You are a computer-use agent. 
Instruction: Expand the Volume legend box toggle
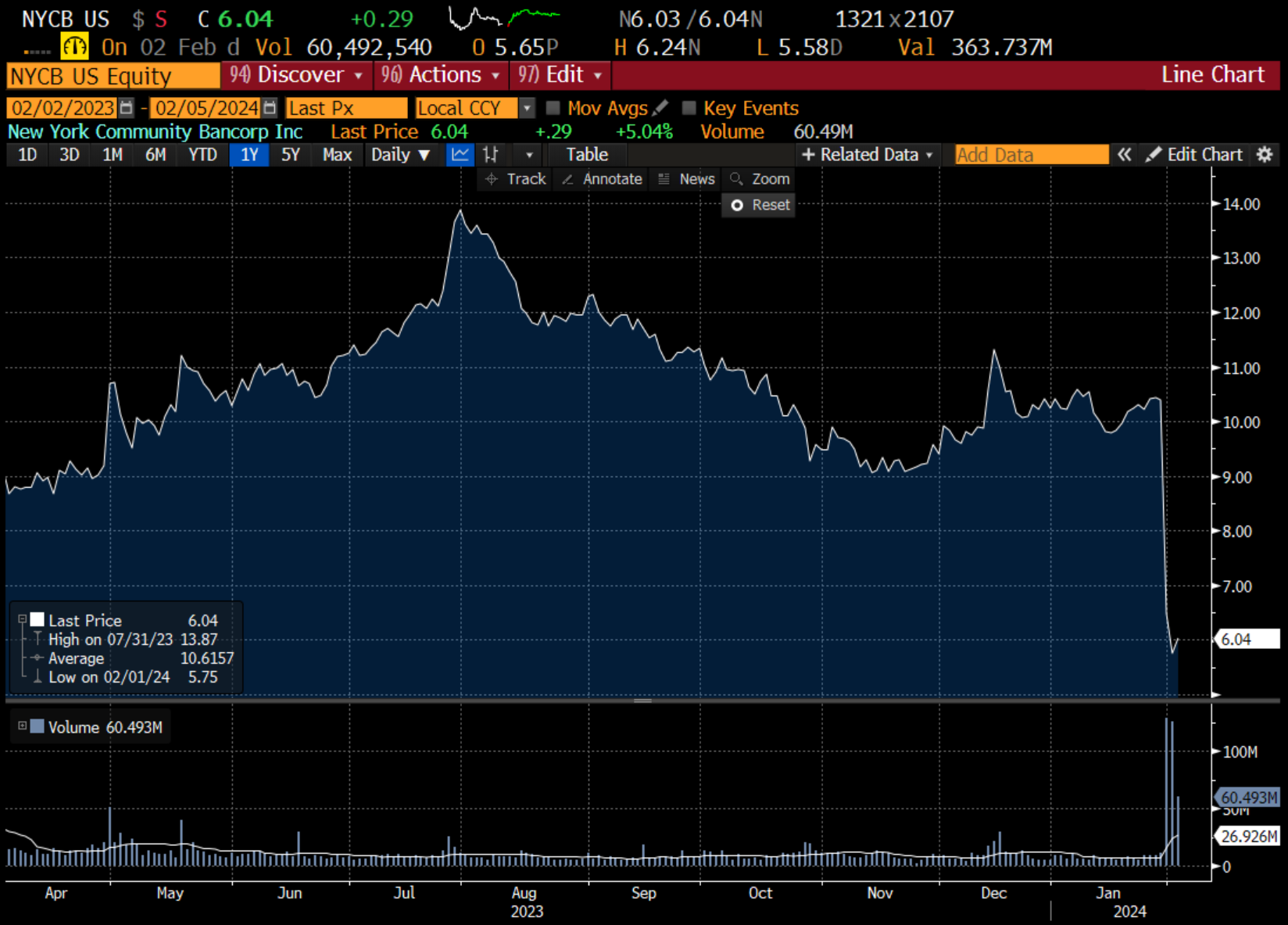coord(23,726)
